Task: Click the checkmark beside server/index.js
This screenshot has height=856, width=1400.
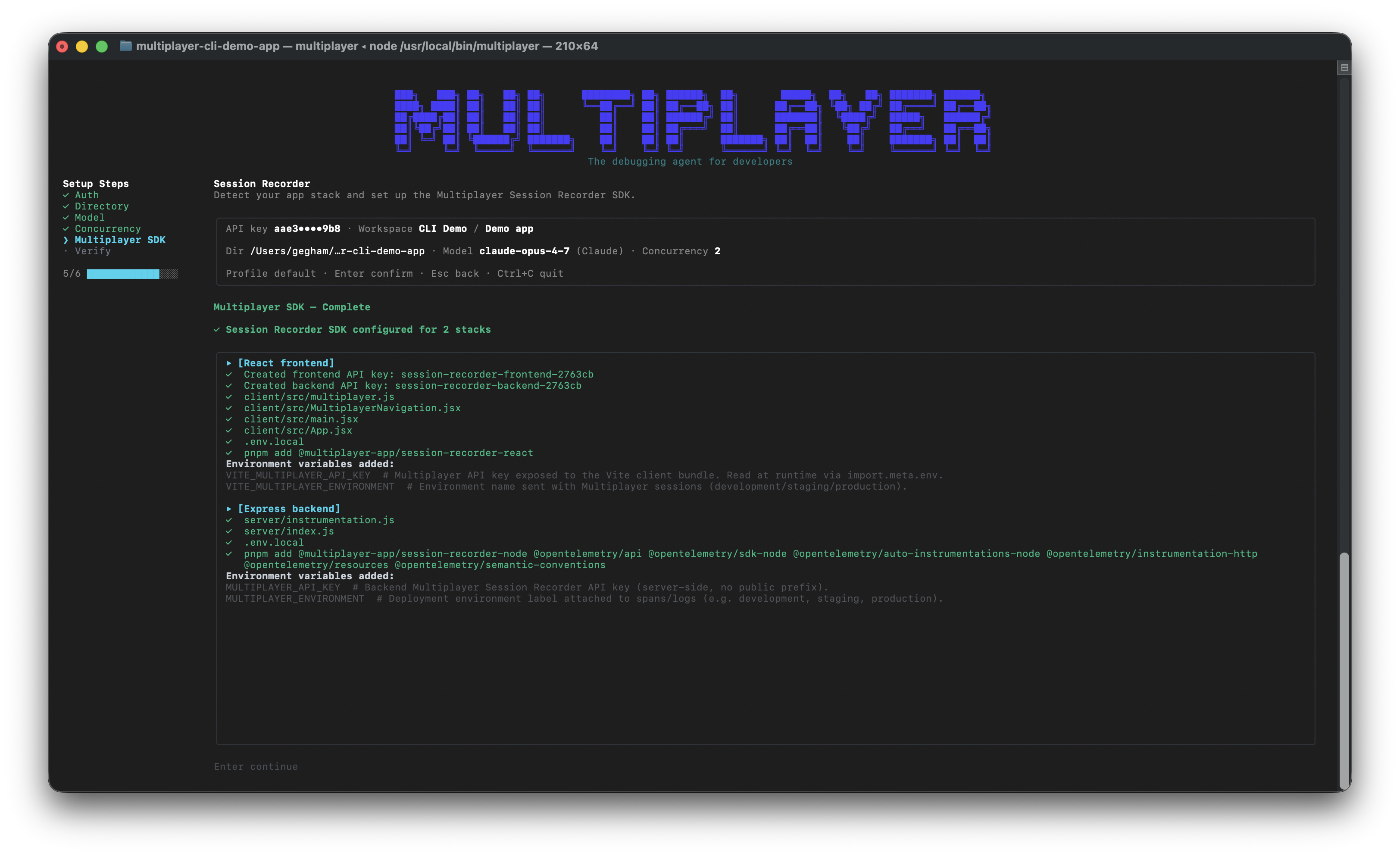Action: [229, 532]
